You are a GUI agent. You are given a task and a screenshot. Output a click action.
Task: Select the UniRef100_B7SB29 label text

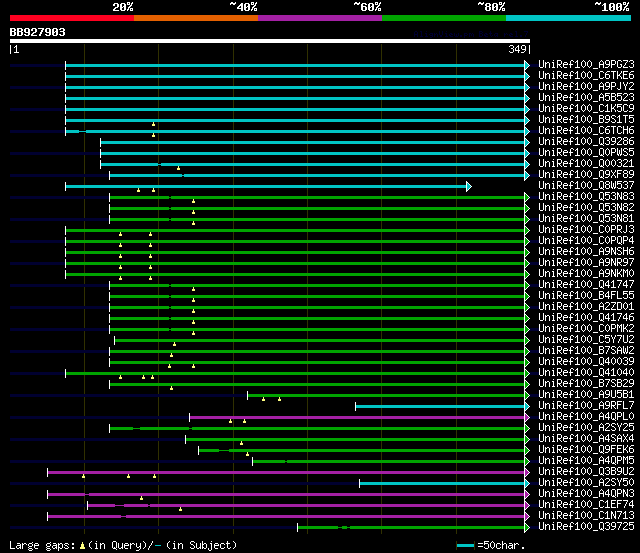(586, 384)
